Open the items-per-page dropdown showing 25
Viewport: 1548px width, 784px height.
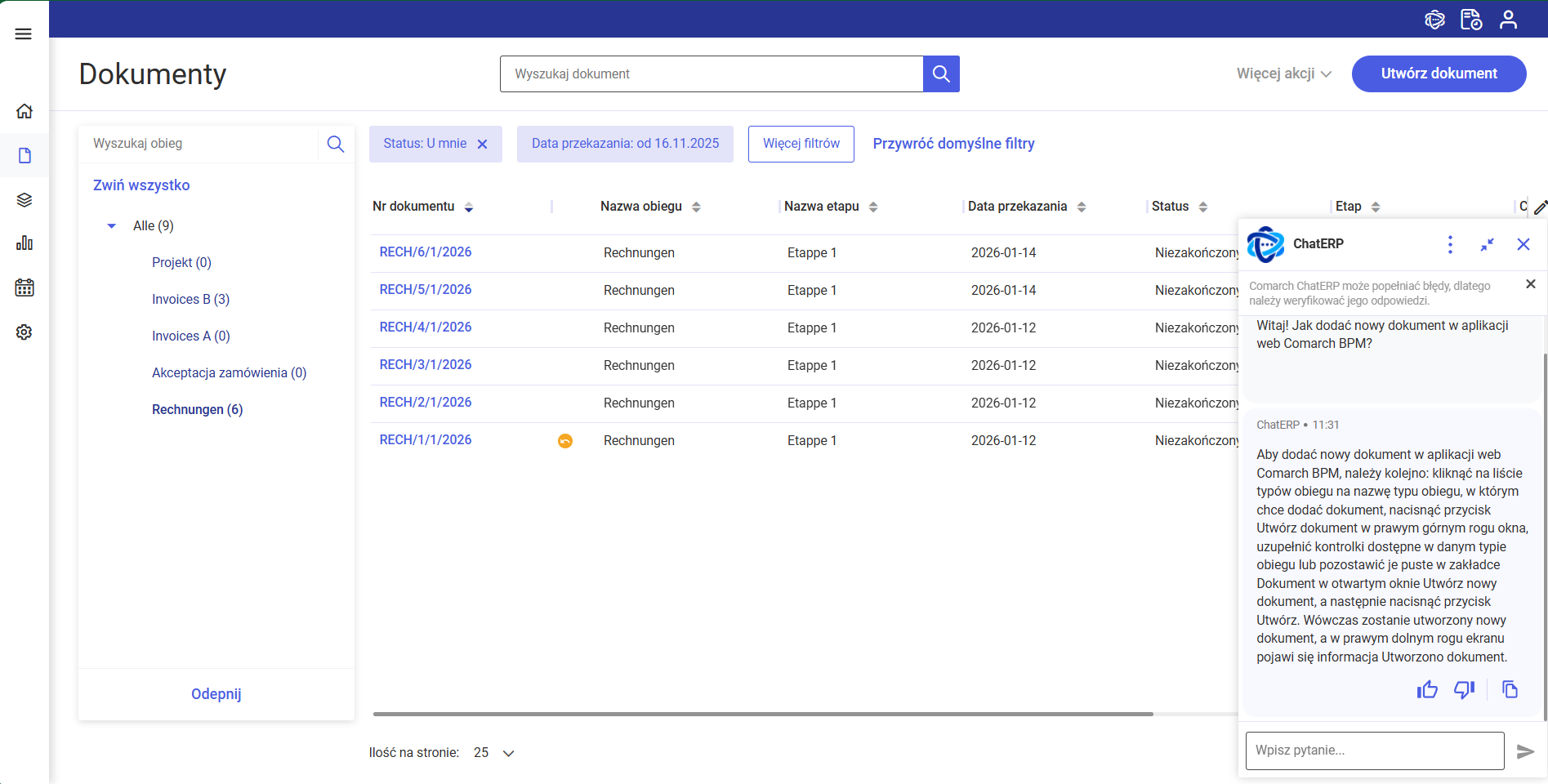coord(494,753)
